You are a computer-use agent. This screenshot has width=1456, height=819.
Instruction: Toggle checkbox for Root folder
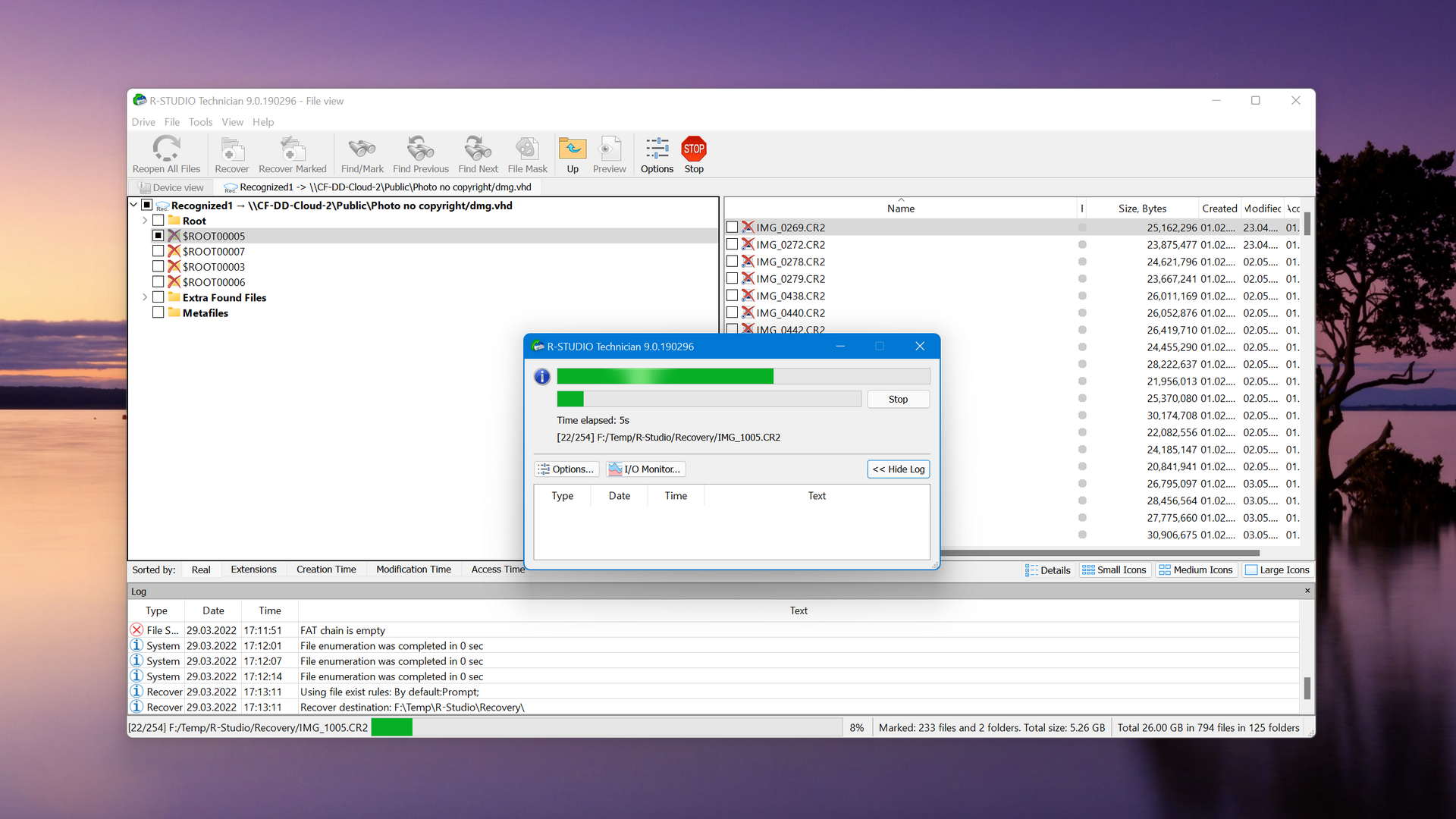tap(158, 221)
